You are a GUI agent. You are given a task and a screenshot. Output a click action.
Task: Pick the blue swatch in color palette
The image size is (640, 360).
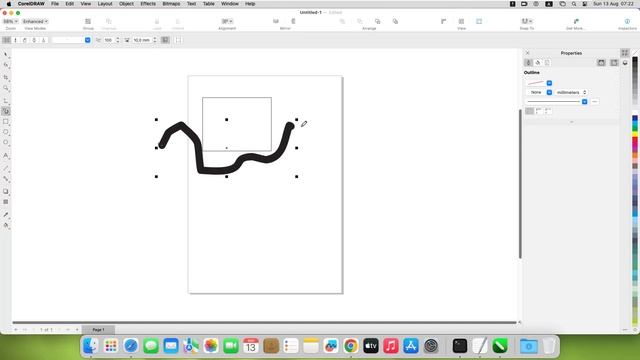635,119
